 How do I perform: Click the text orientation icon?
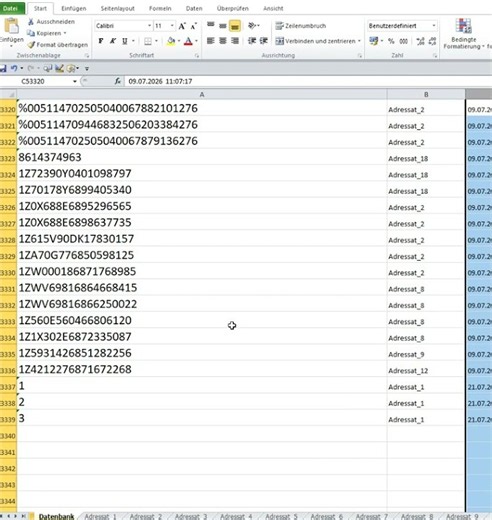(252, 26)
